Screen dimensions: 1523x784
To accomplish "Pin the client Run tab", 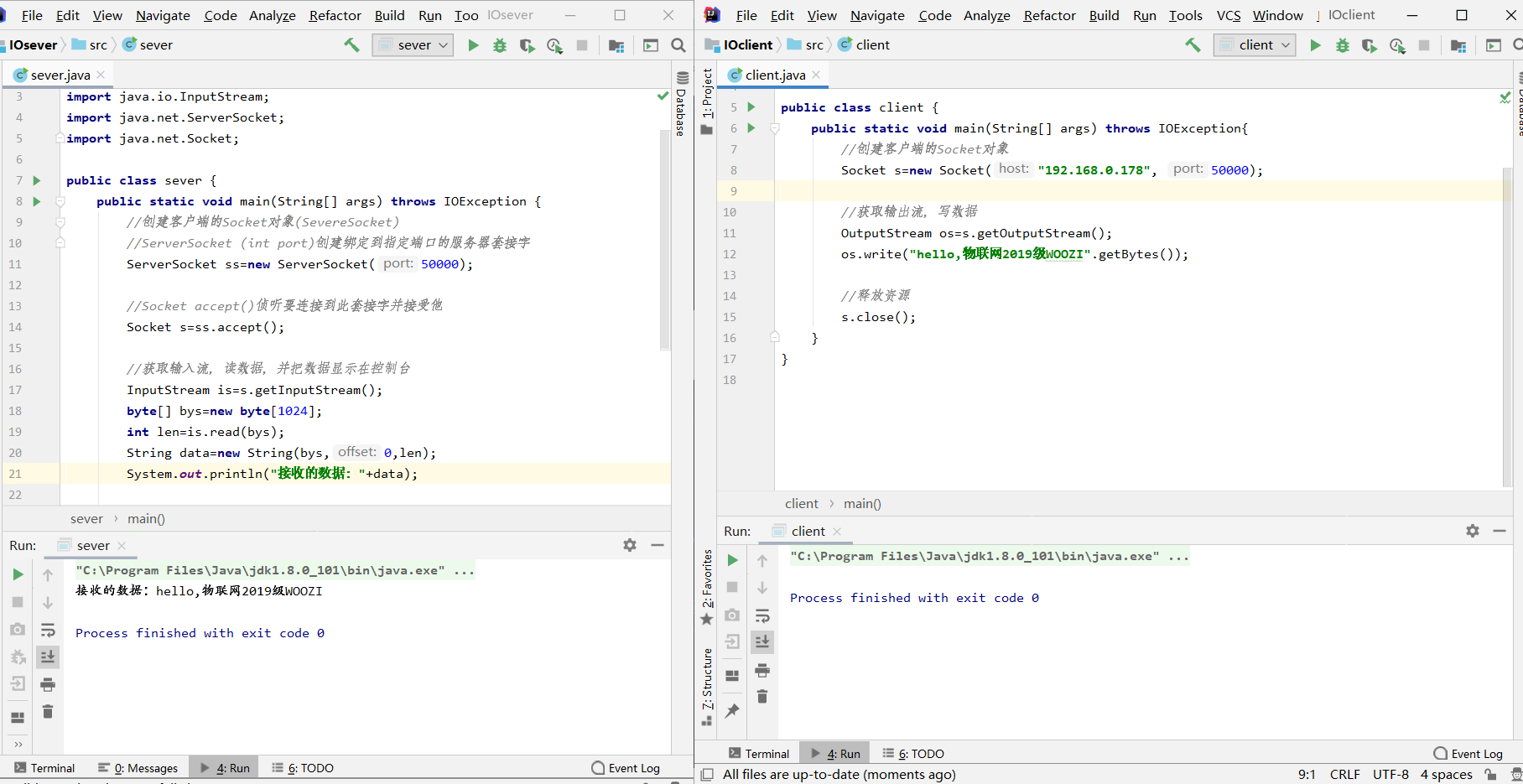I will pyautogui.click(x=732, y=710).
